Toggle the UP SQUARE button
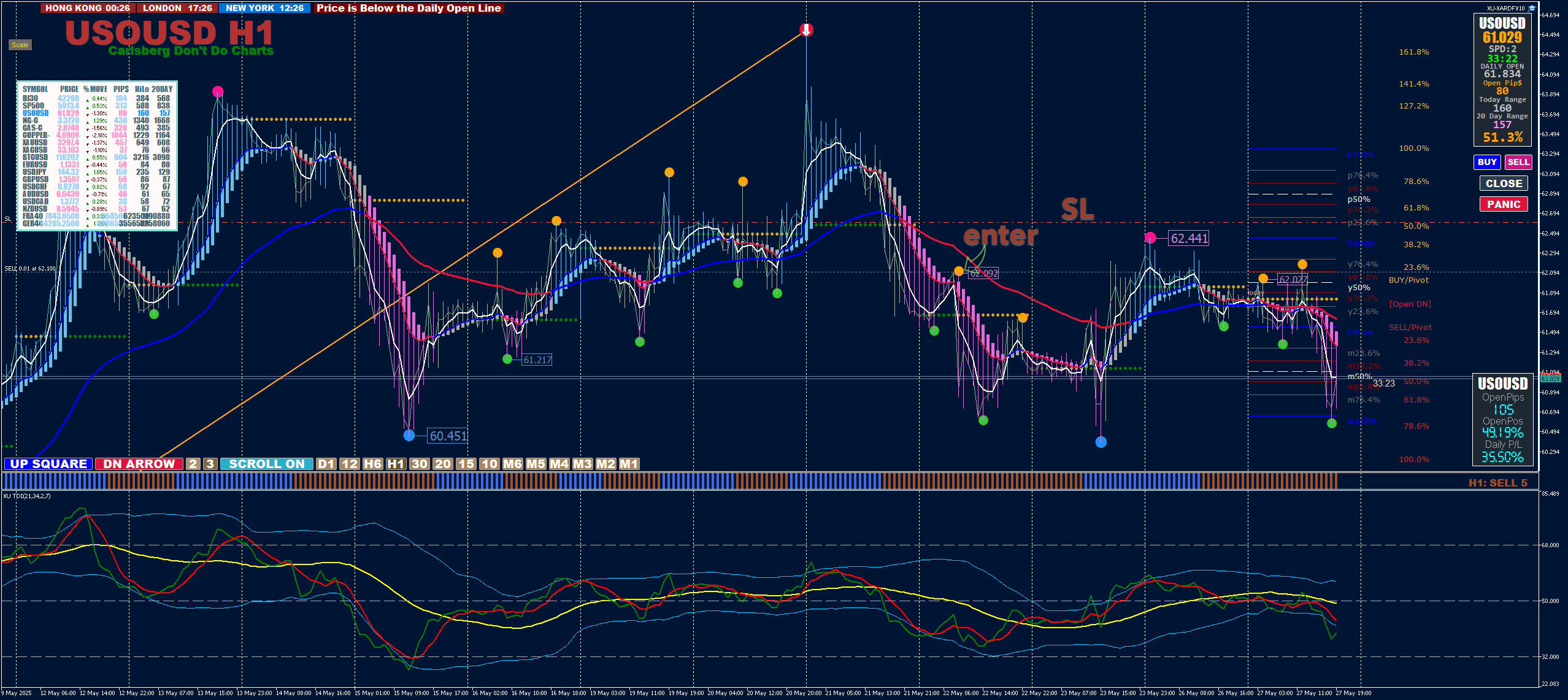1568x700 pixels. pyautogui.click(x=48, y=464)
